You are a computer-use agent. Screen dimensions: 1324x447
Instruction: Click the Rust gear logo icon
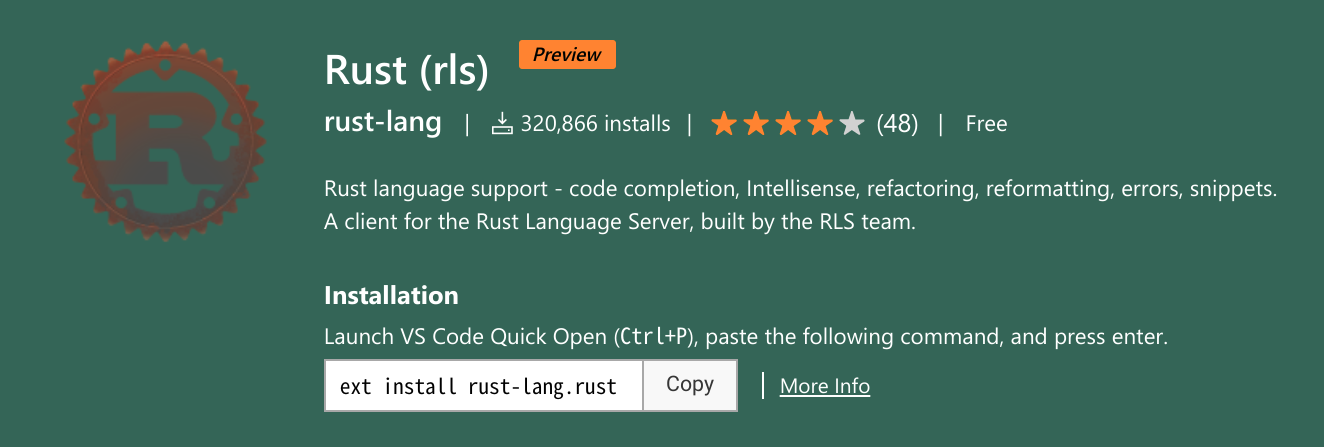coord(168,141)
